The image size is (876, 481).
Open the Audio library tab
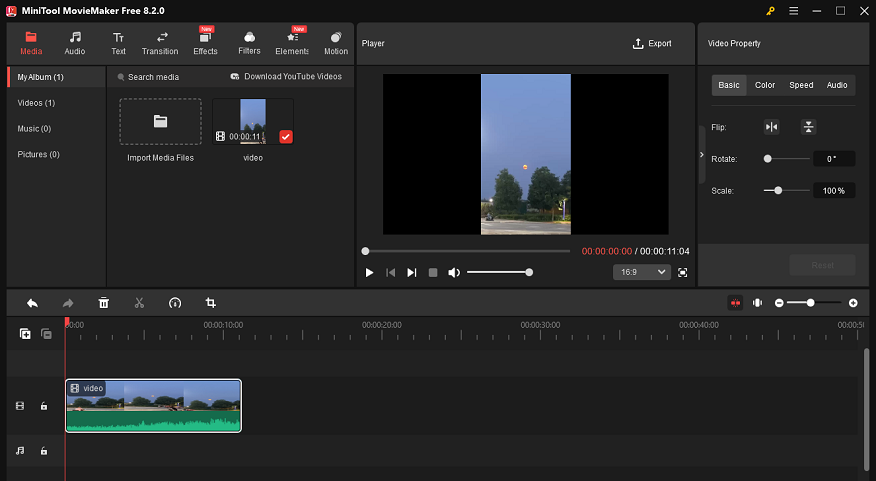[74, 44]
